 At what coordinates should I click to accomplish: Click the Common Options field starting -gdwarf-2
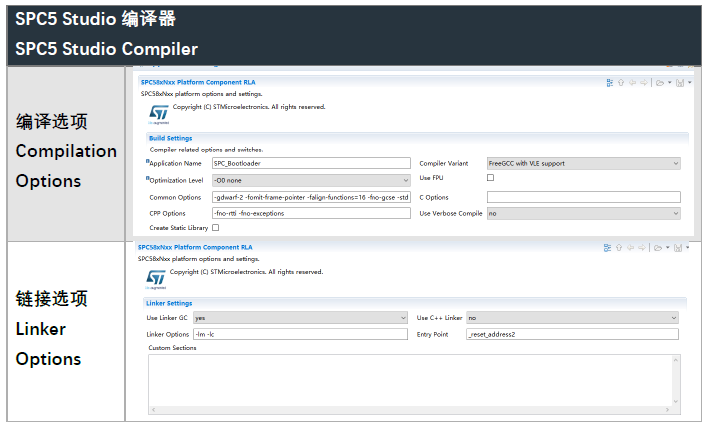(x=311, y=197)
